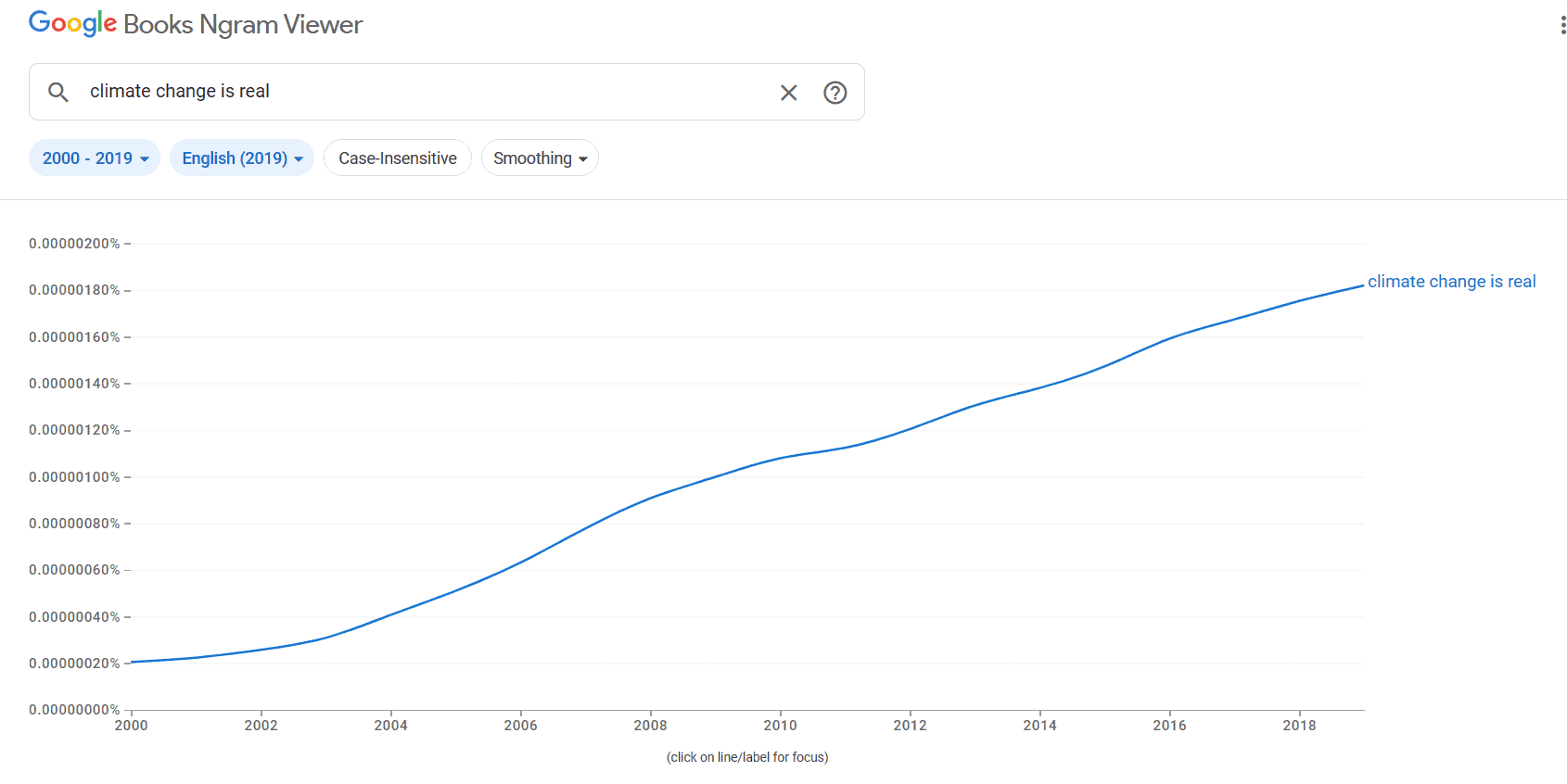
Task: Click the 2004 x-axis label
Action: point(390,726)
